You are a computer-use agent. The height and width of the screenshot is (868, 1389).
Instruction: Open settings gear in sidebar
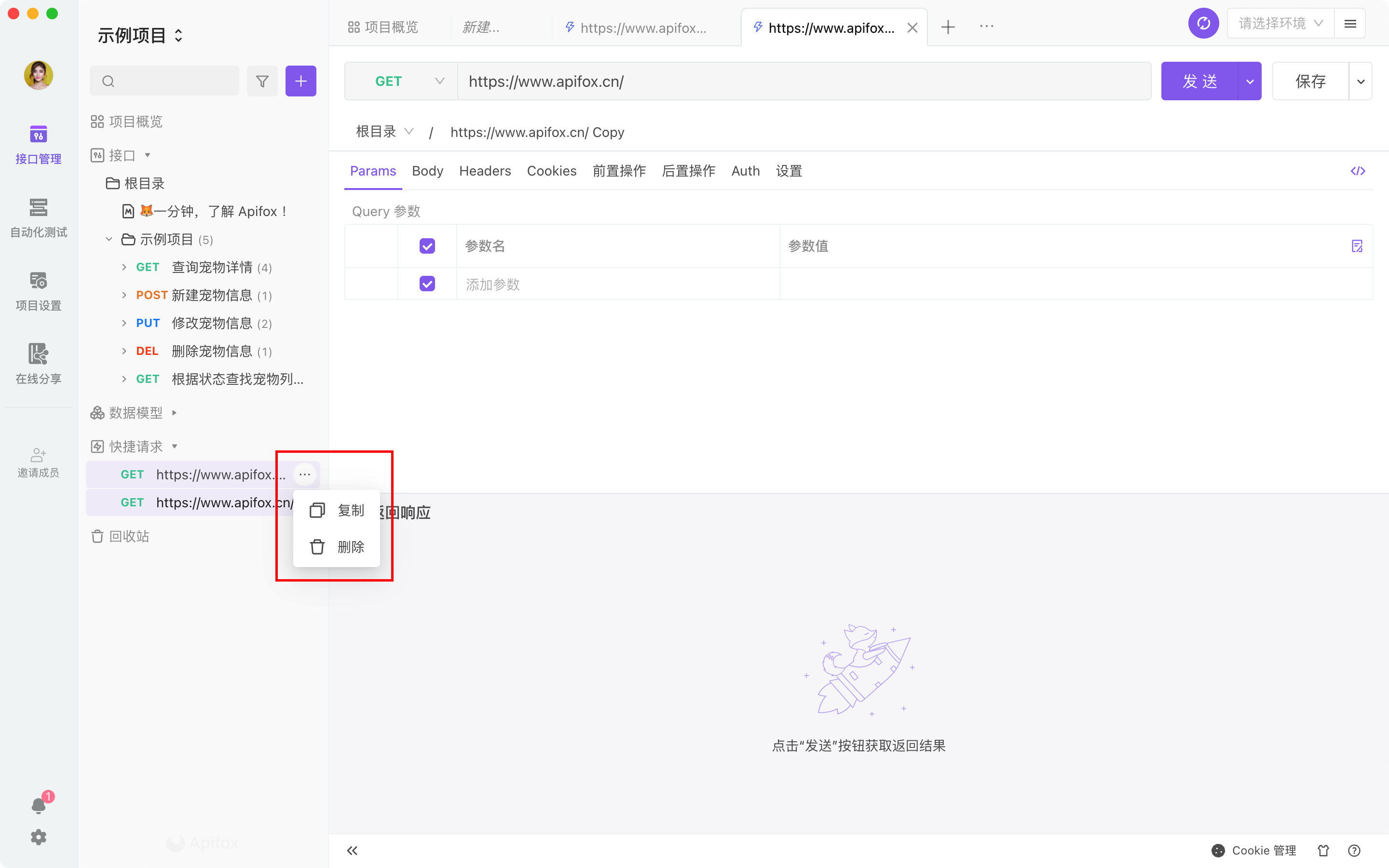(39, 837)
